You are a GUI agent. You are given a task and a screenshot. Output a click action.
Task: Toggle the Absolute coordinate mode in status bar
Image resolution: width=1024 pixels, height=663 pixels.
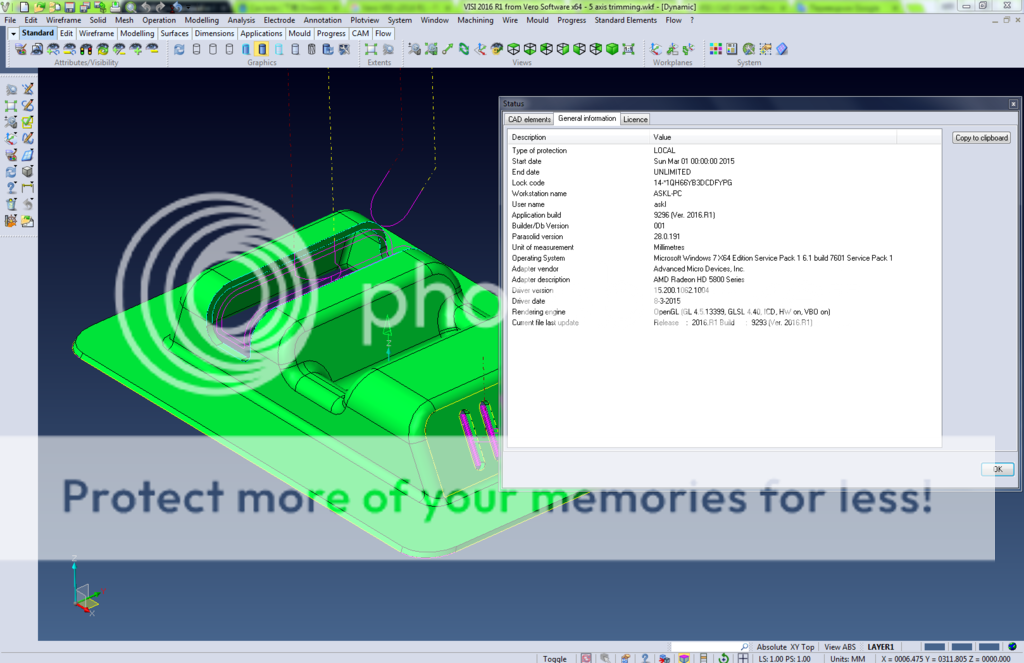click(x=771, y=647)
